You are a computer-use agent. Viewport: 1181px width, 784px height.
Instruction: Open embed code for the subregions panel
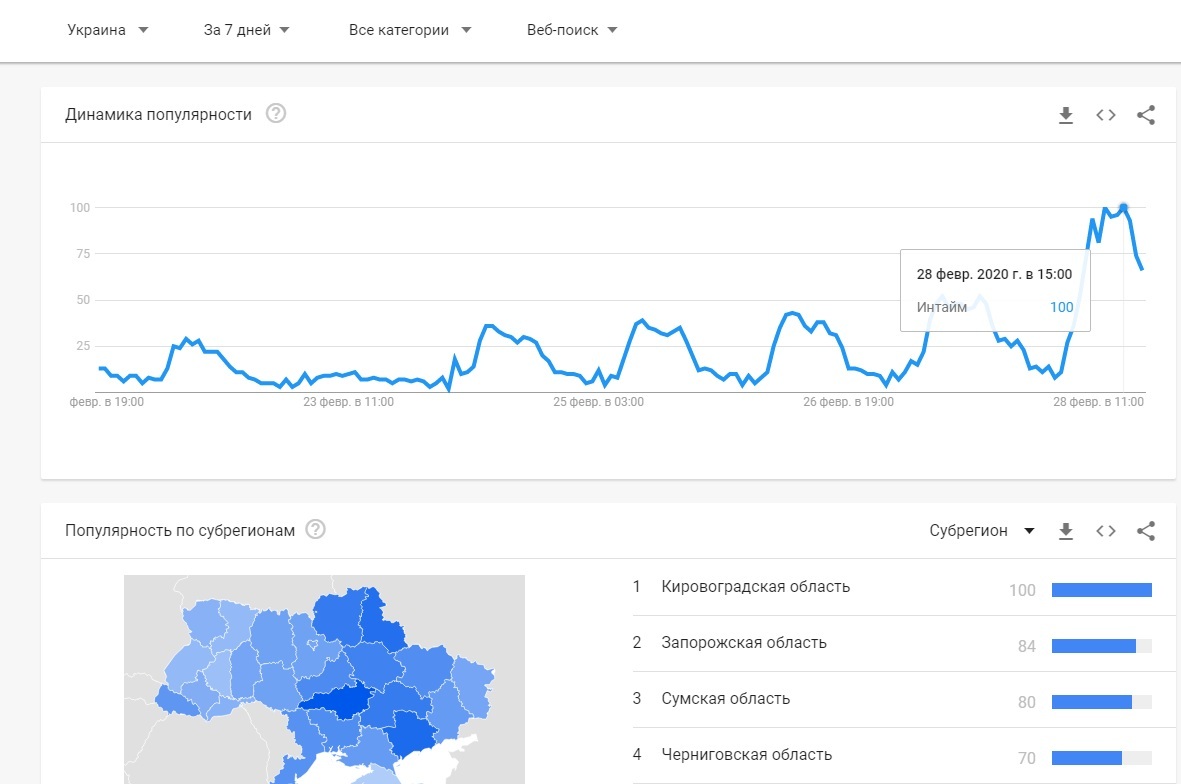click(x=1105, y=530)
